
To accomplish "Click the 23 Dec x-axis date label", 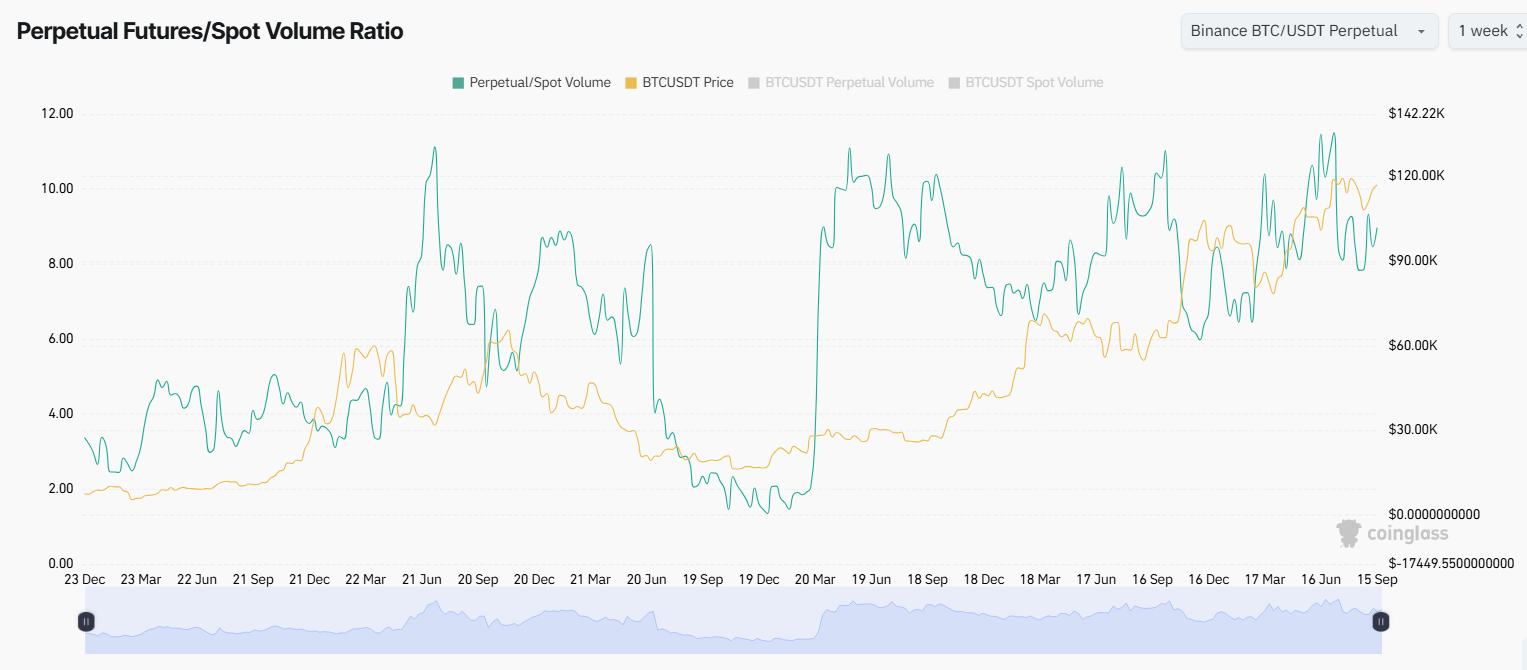I will [85, 579].
